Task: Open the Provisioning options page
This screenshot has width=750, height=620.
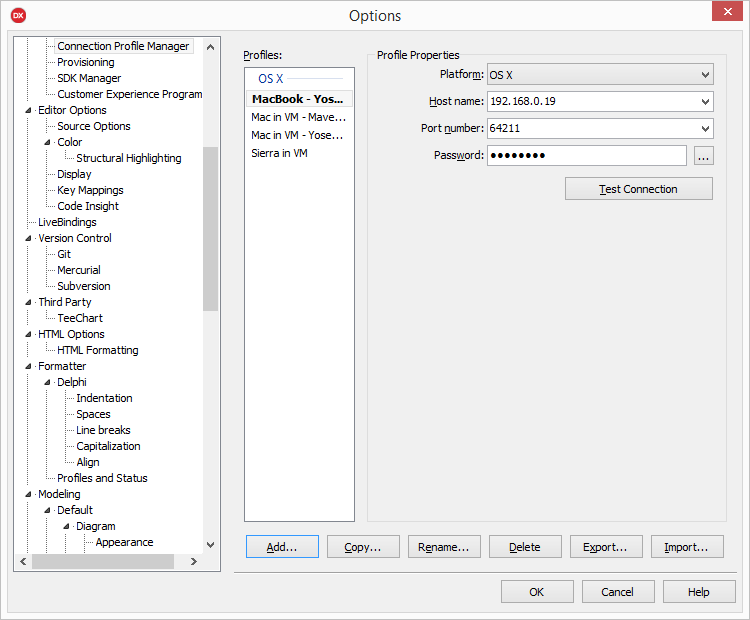Action: tap(86, 62)
